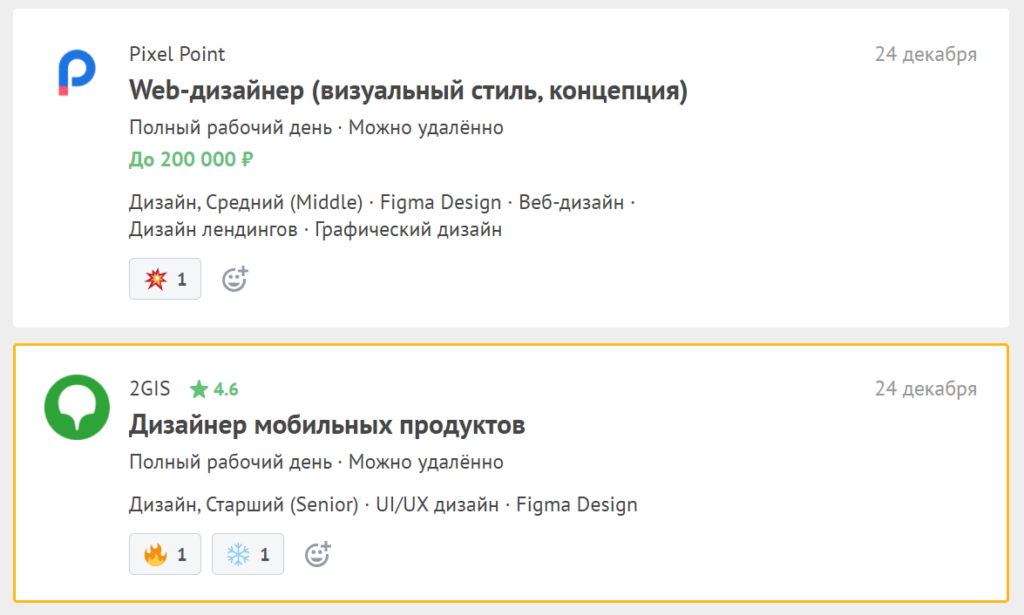Click the green 2GIS company logo
Screen dimensions: 1024x615
click(x=77, y=407)
